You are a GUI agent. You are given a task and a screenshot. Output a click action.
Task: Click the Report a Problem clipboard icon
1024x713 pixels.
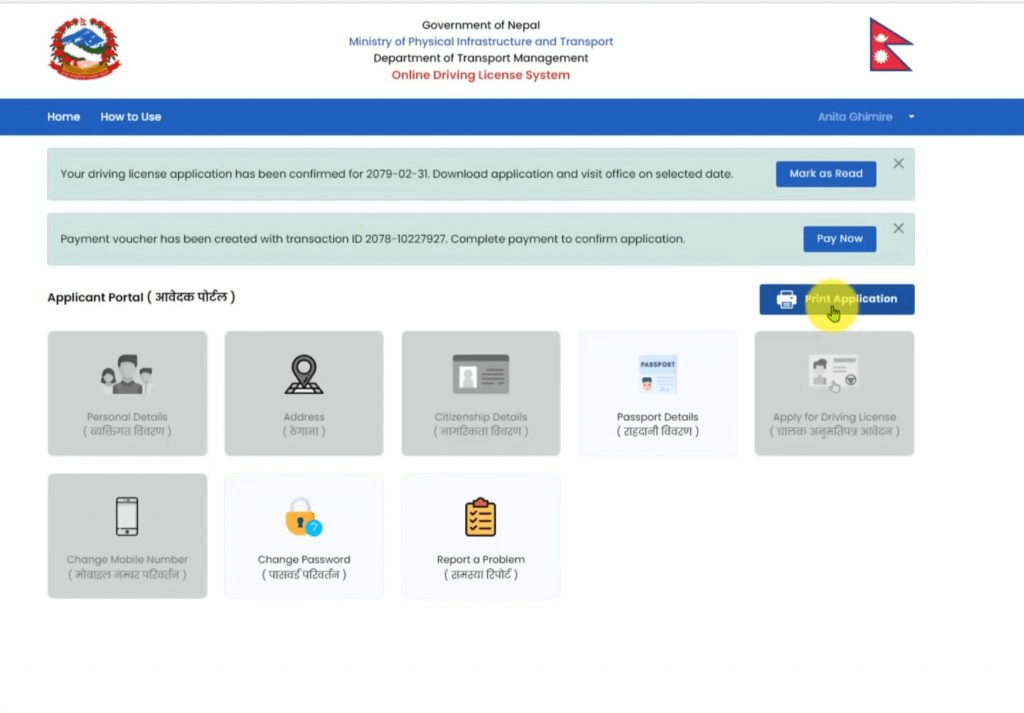tap(481, 515)
